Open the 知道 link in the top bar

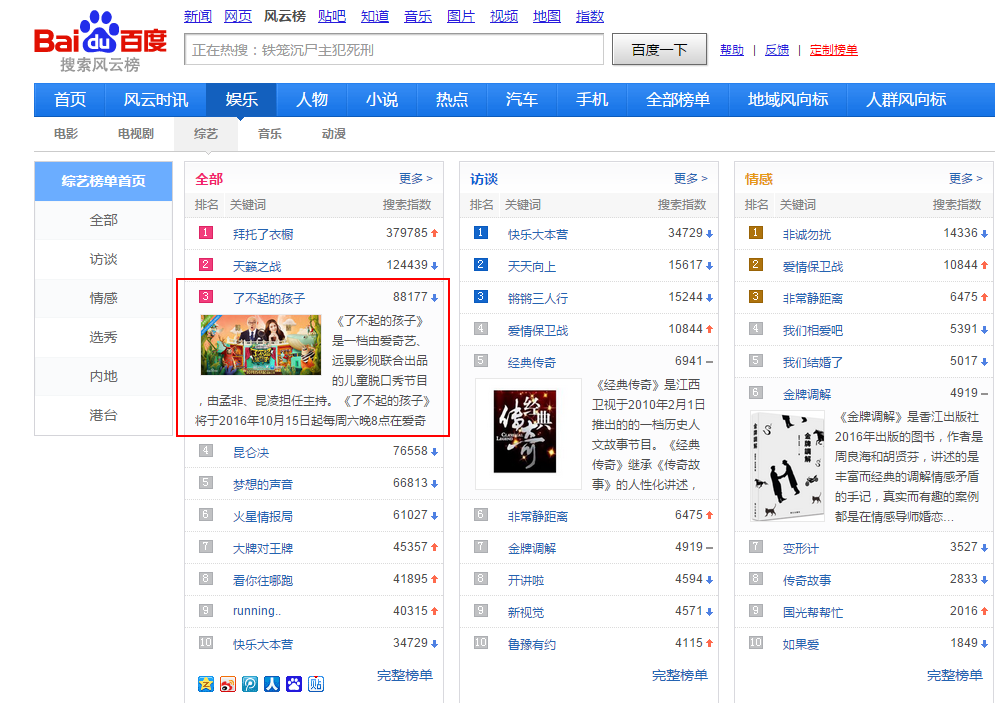[375, 16]
